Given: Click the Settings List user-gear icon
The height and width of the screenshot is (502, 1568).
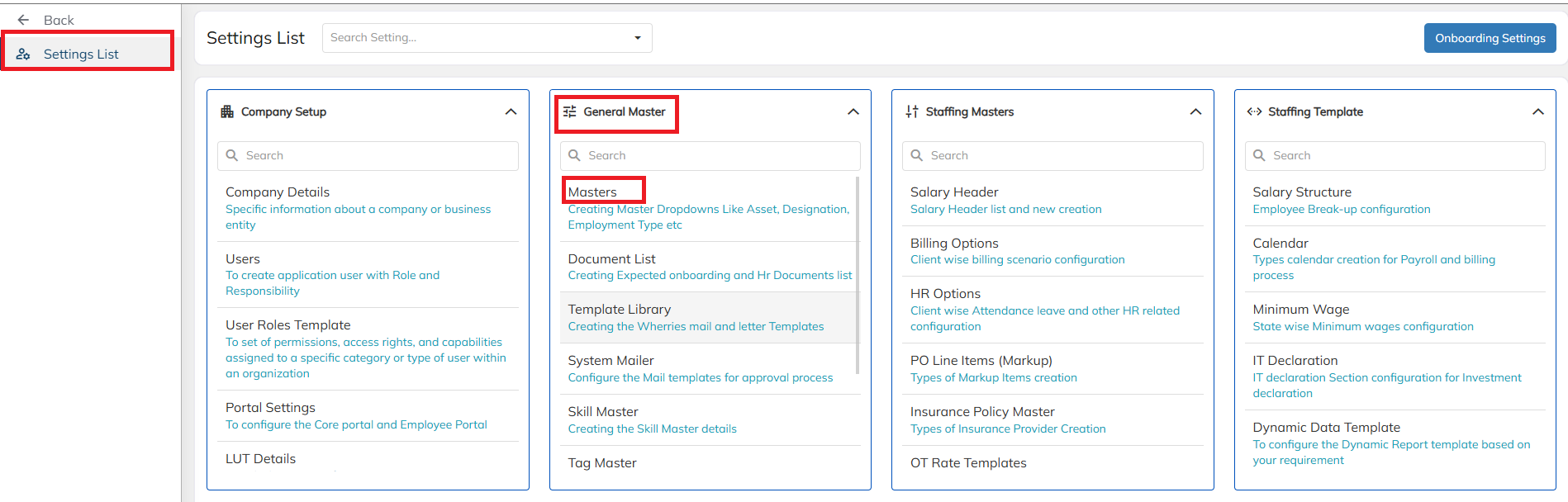Looking at the screenshot, I should pyautogui.click(x=23, y=54).
